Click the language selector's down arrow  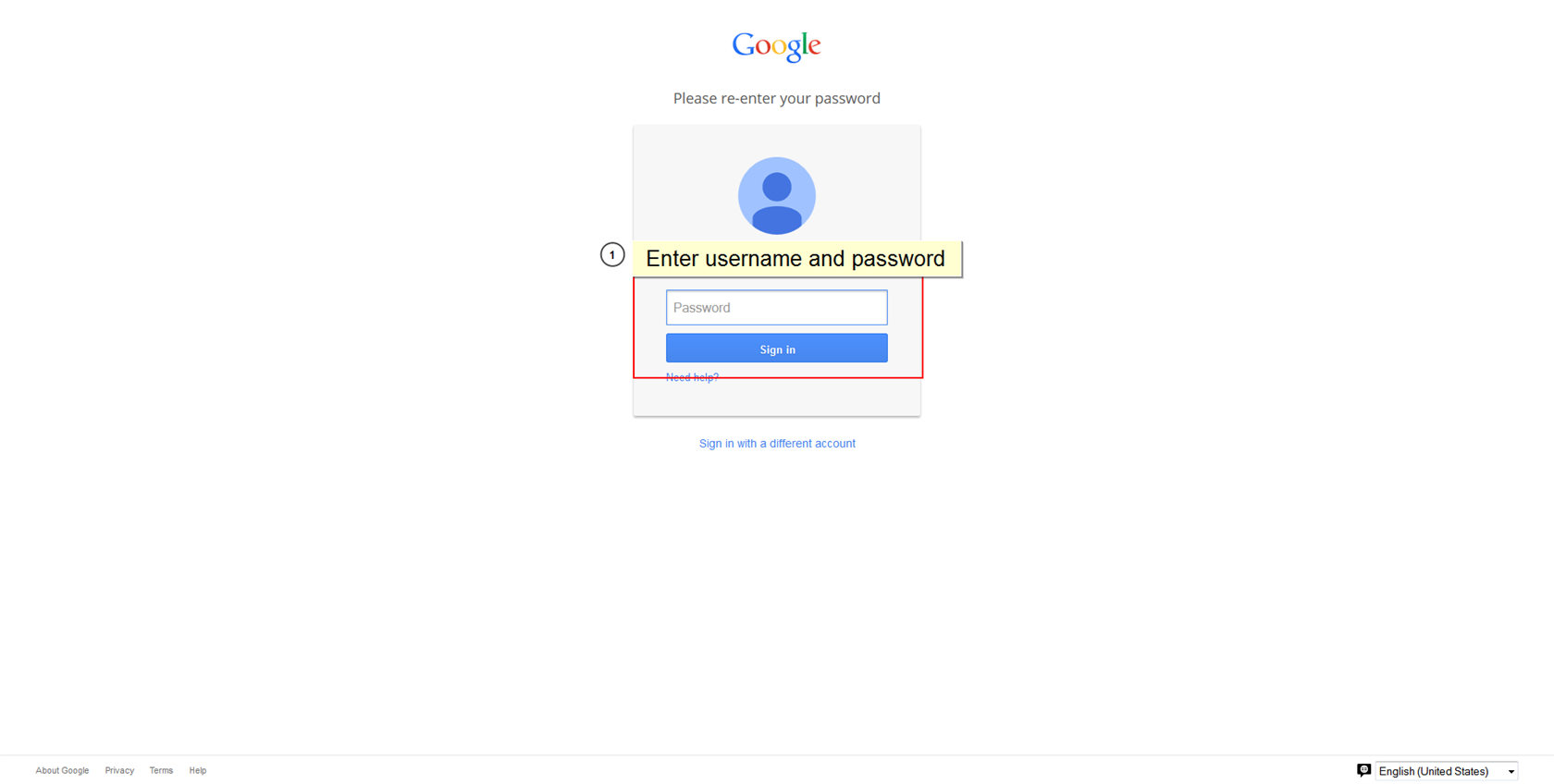[x=1511, y=772]
